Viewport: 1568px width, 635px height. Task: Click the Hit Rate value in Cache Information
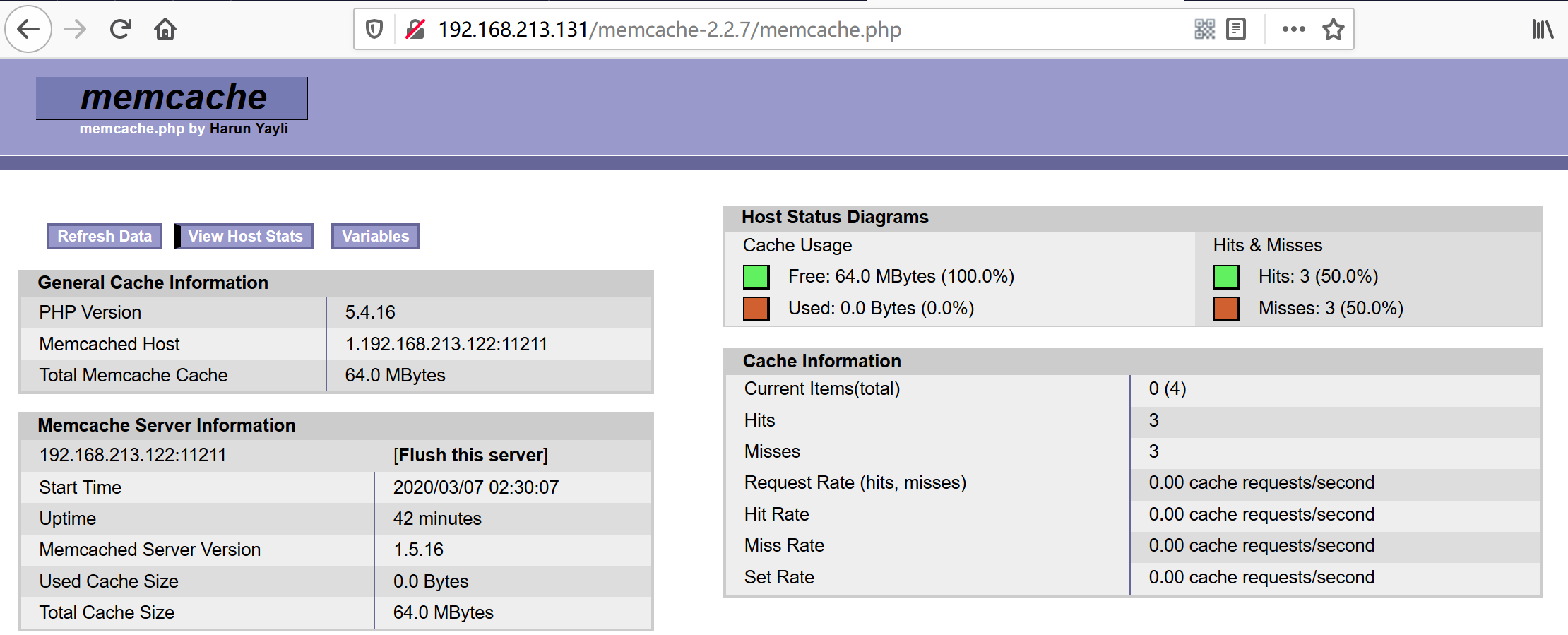pyautogui.click(x=1261, y=514)
